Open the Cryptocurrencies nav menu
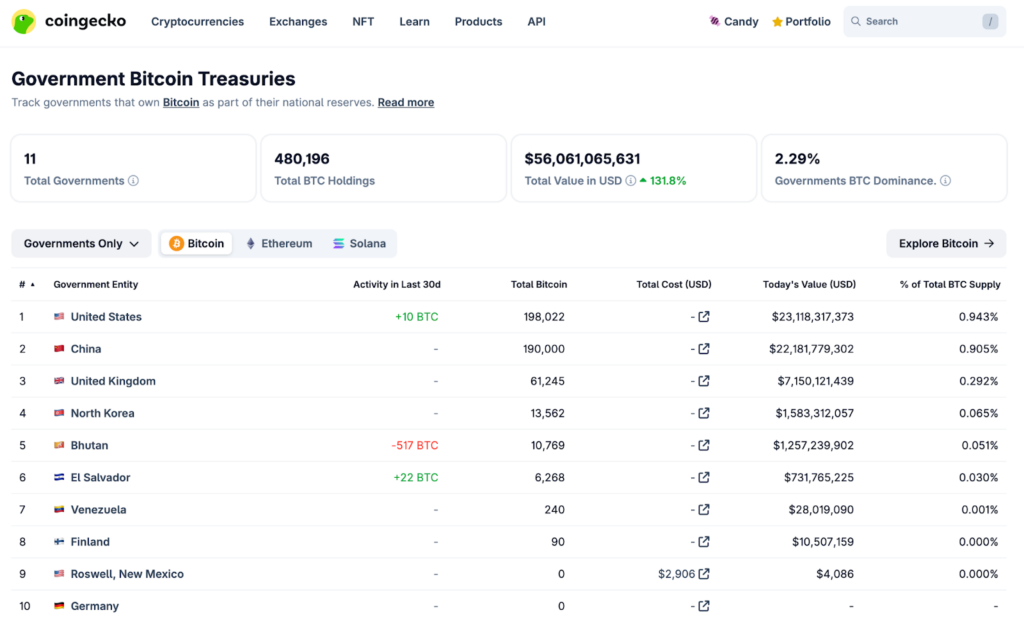 (x=197, y=21)
